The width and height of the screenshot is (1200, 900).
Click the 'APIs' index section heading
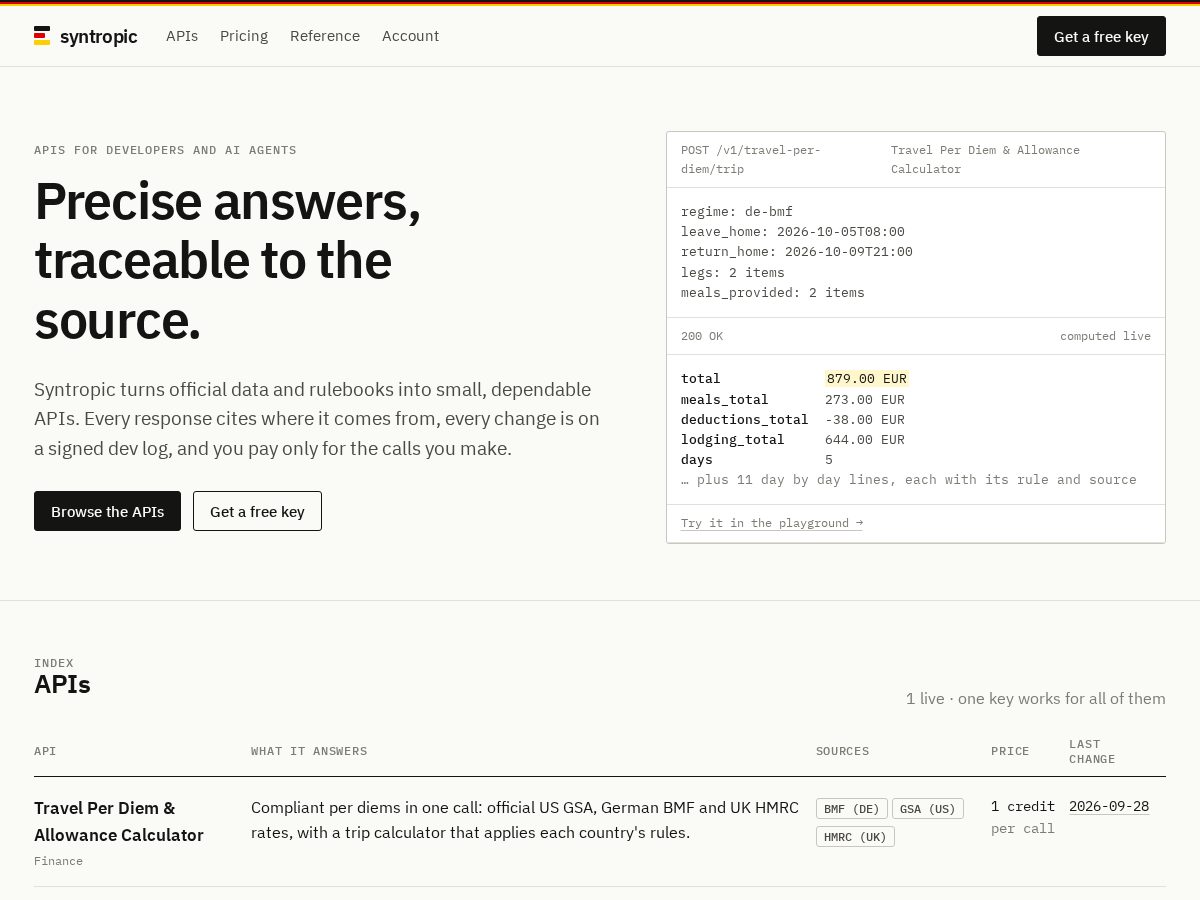(62, 684)
